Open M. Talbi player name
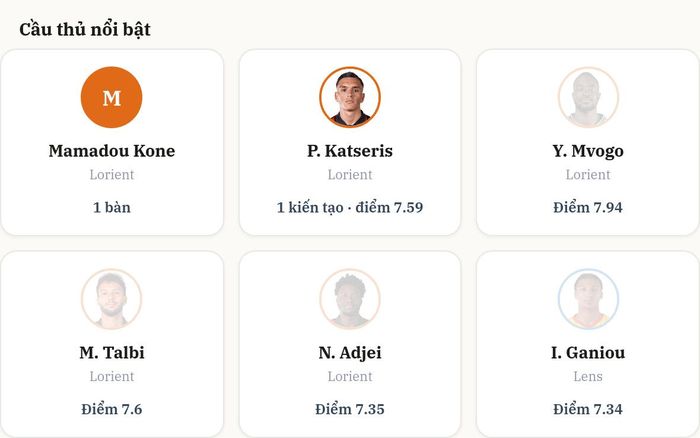 coord(112,353)
